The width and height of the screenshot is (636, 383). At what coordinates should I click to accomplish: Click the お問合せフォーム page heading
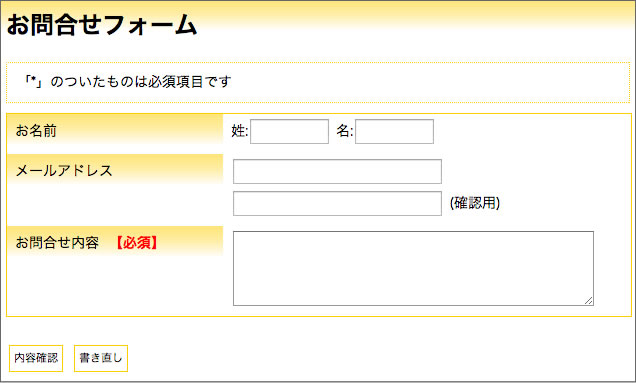point(102,24)
